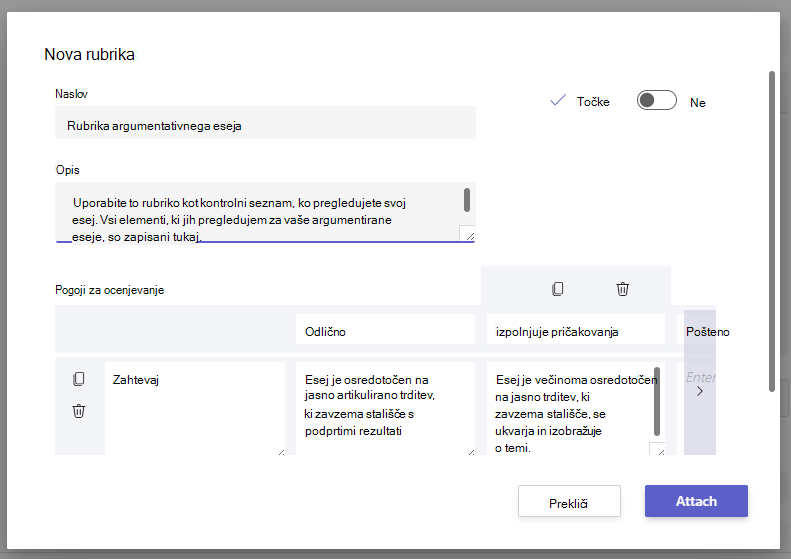791x559 pixels.
Task: Click into the Opis description textbox
Action: tap(265, 212)
